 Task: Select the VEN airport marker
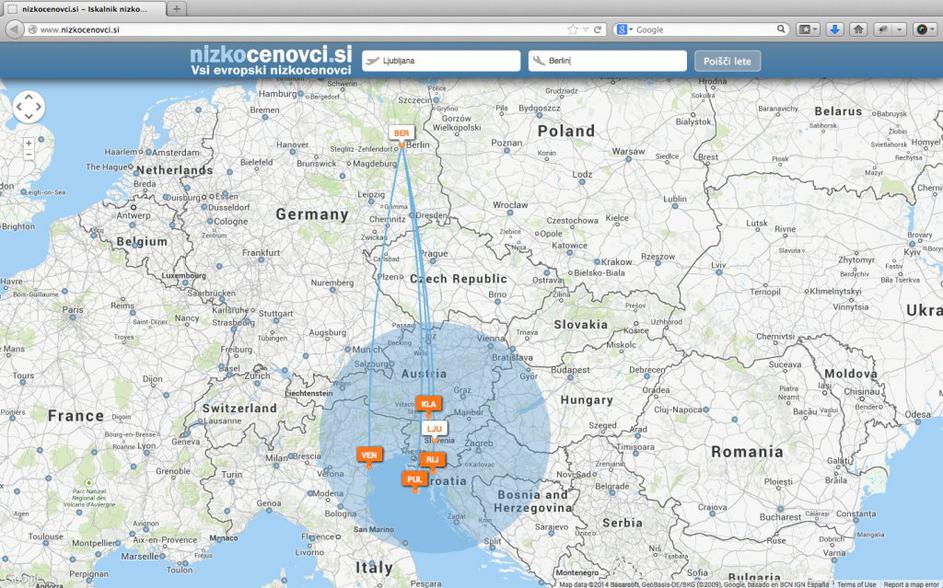coord(369,455)
